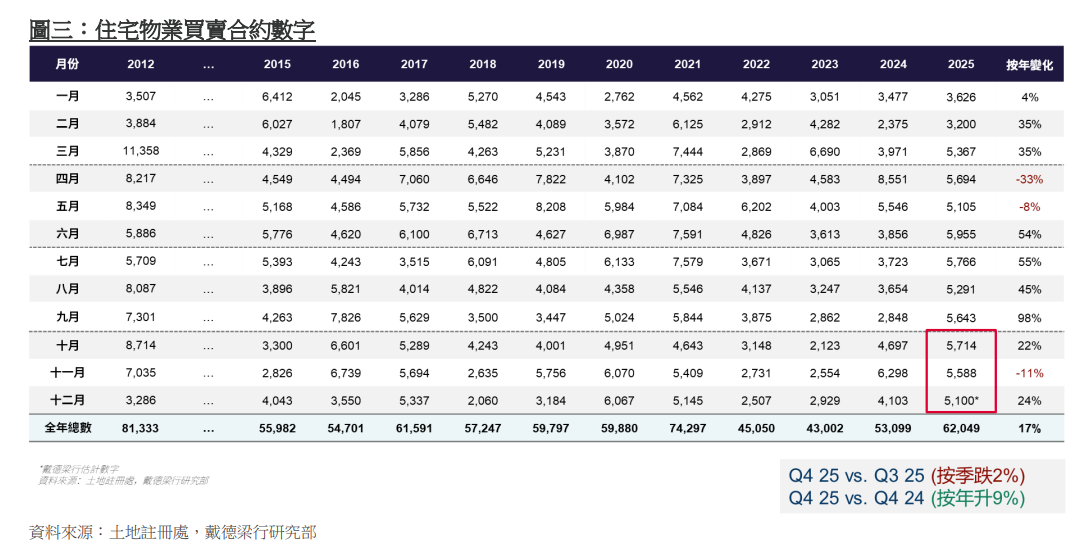Select the 三月 2012 value 11,358
The width and height of the screenshot is (1092, 554).
pyautogui.click(x=141, y=151)
